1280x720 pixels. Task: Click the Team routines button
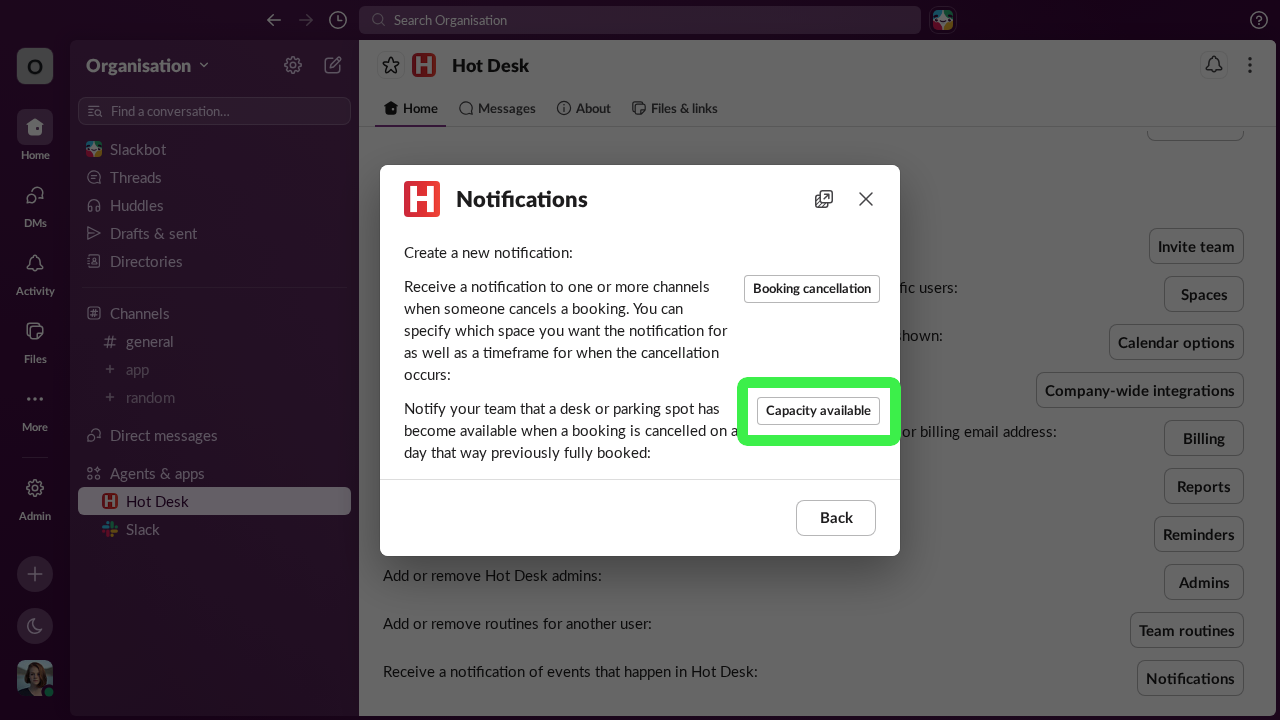pyautogui.click(x=1187, y=630)
